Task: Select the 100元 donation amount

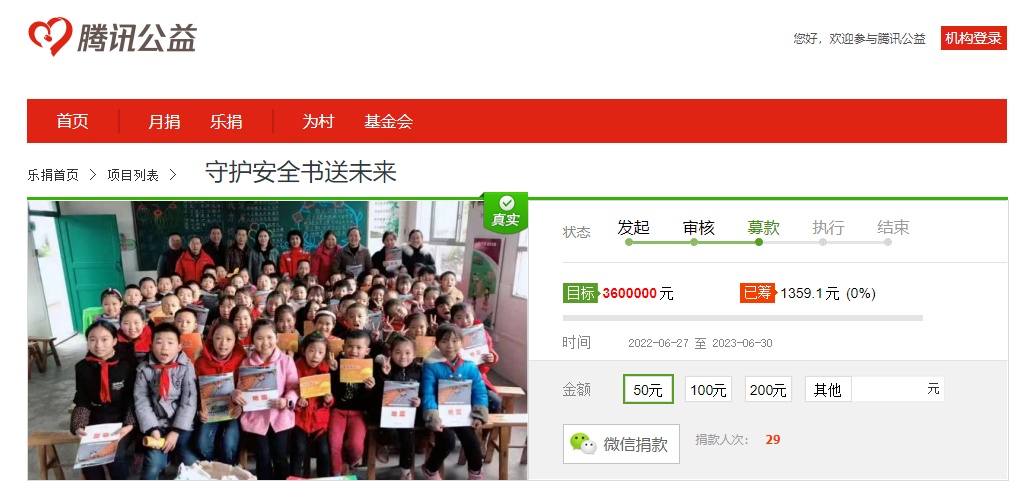Action: click(708, 389)
